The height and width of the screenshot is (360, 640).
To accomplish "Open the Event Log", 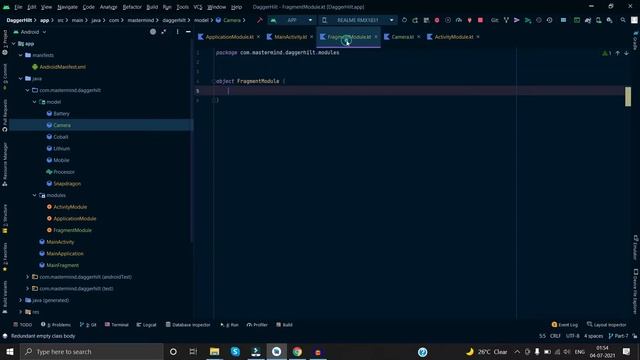I will pyautogui.click(x=564, y=325).
